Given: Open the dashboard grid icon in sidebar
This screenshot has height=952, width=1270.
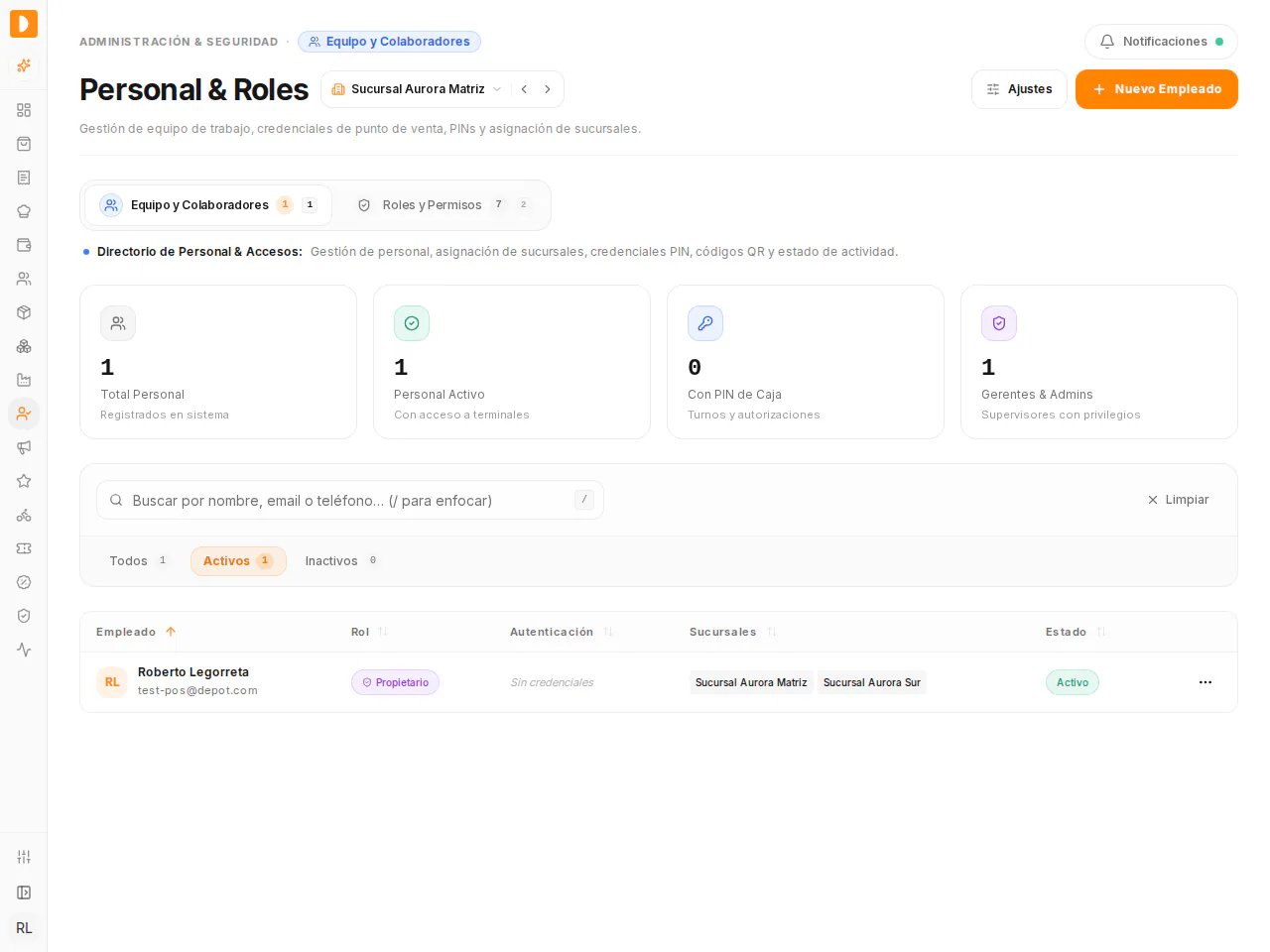Looking at the screenshot, I should pyautogui.click(x=24, y=110).
